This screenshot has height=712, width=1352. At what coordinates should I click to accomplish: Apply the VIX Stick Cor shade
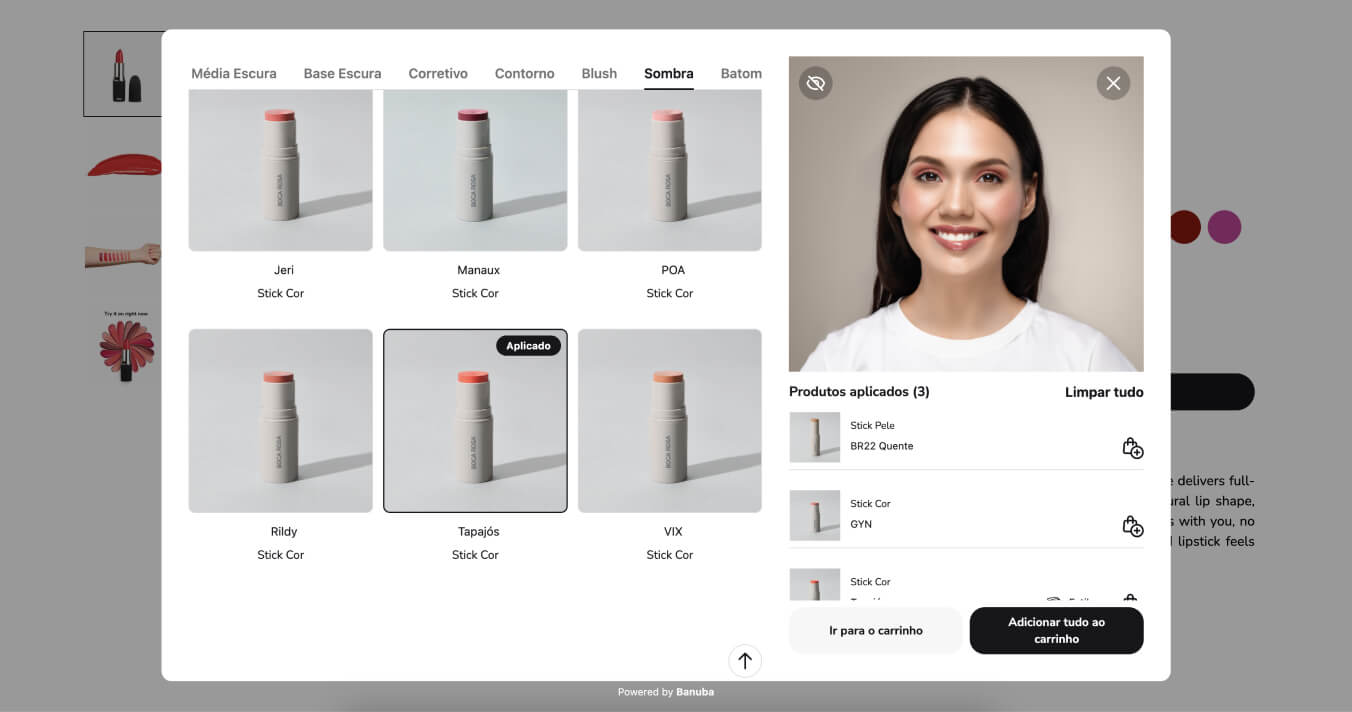pyautogui.click(x=670, y=420)
